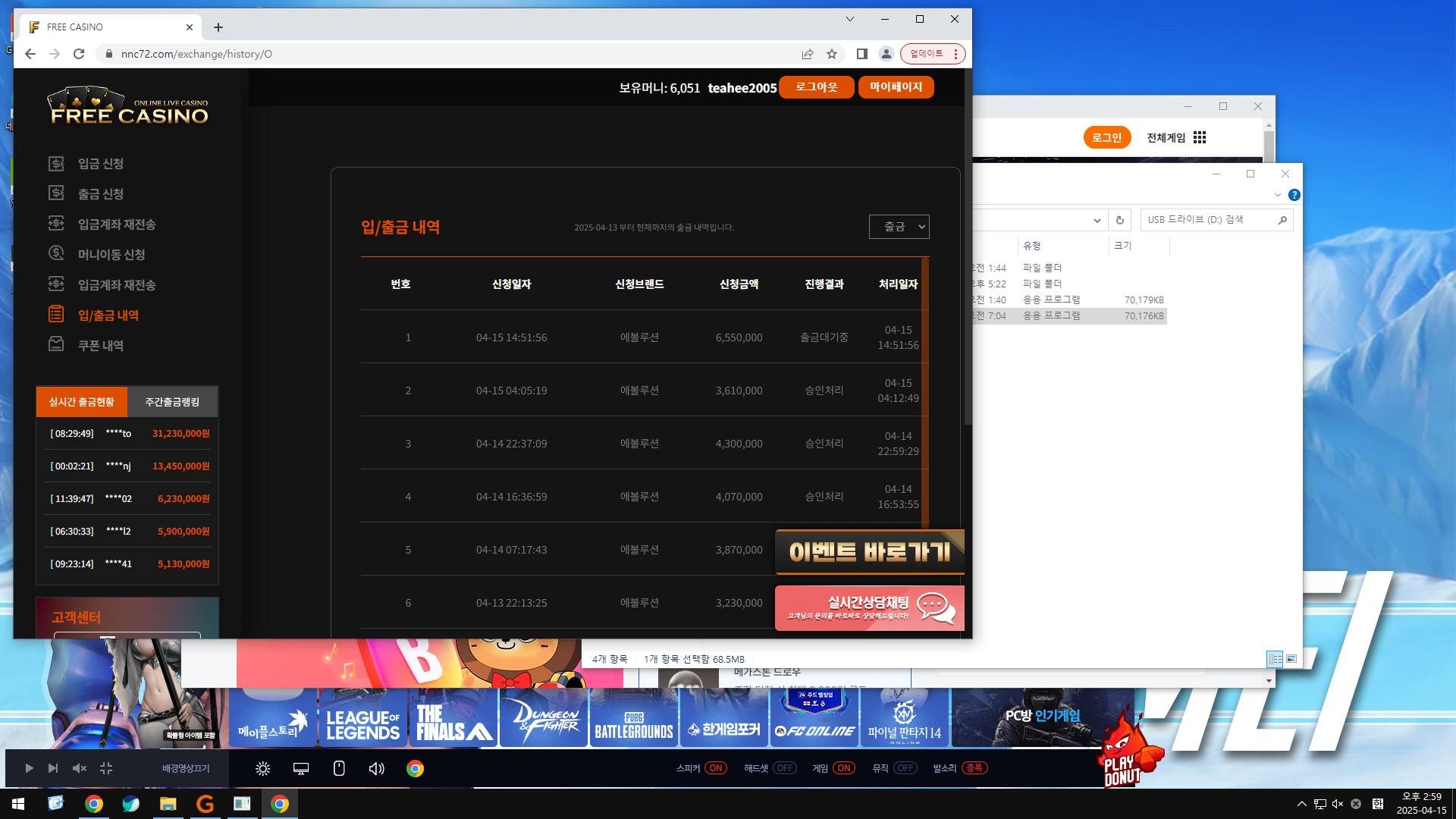Open the Chrome profile avatar icon
The width and height of the screenshot is (1456, 819).
tap(886, 54)
